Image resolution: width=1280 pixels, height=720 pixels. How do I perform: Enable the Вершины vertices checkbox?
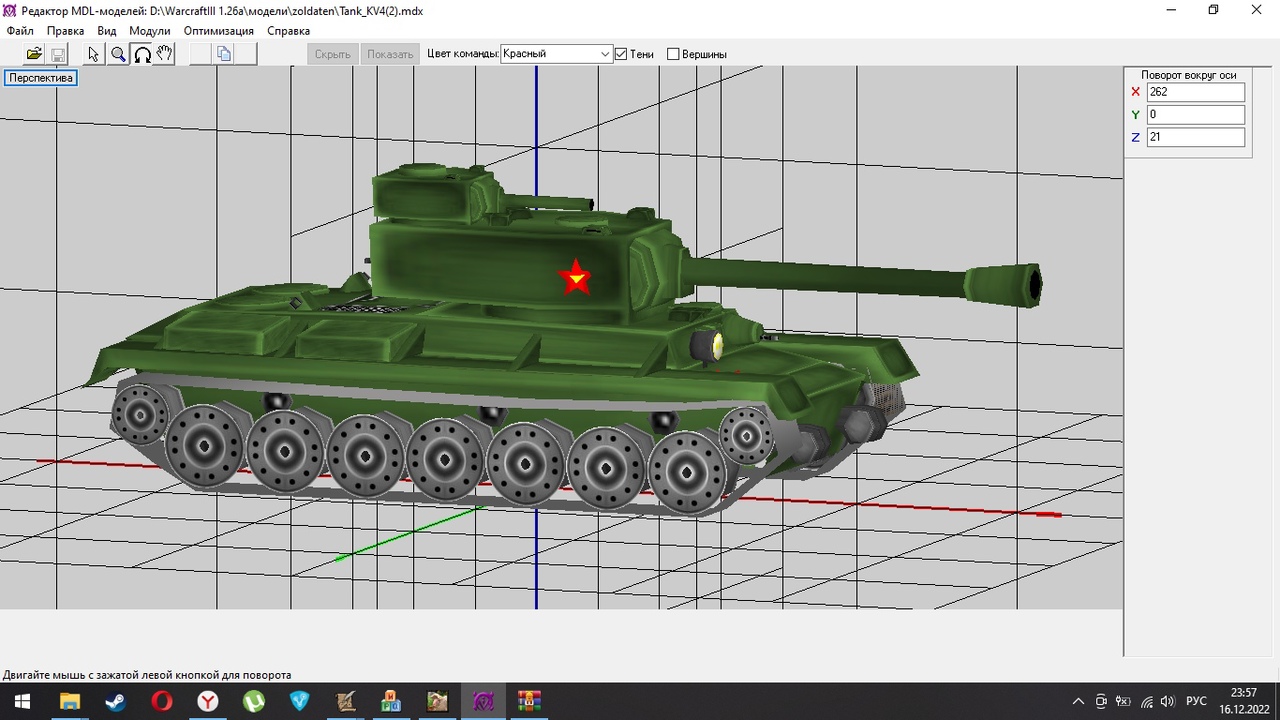673,54
